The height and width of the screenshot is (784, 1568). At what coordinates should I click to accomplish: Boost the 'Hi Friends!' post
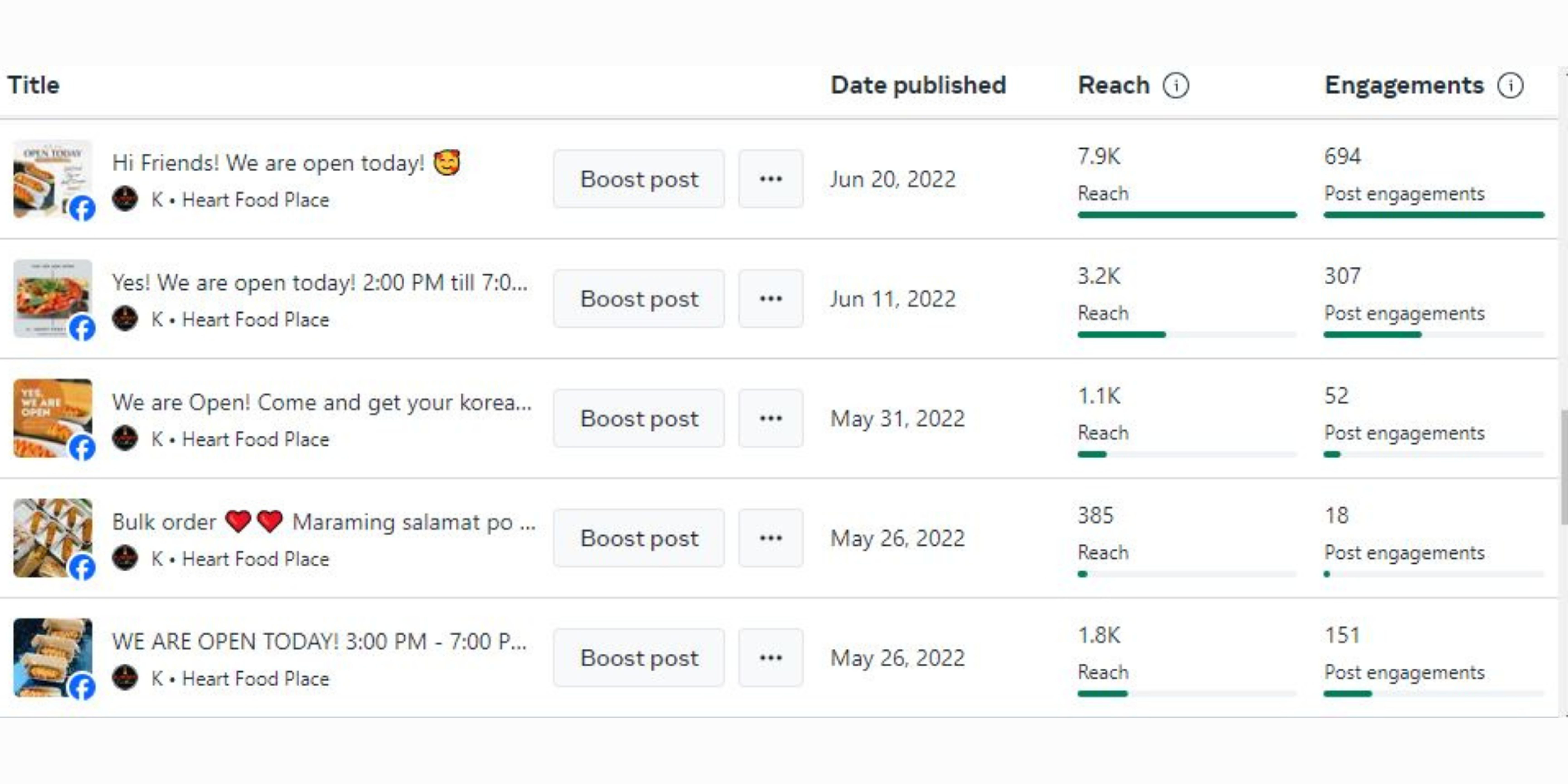coord(639,179)
